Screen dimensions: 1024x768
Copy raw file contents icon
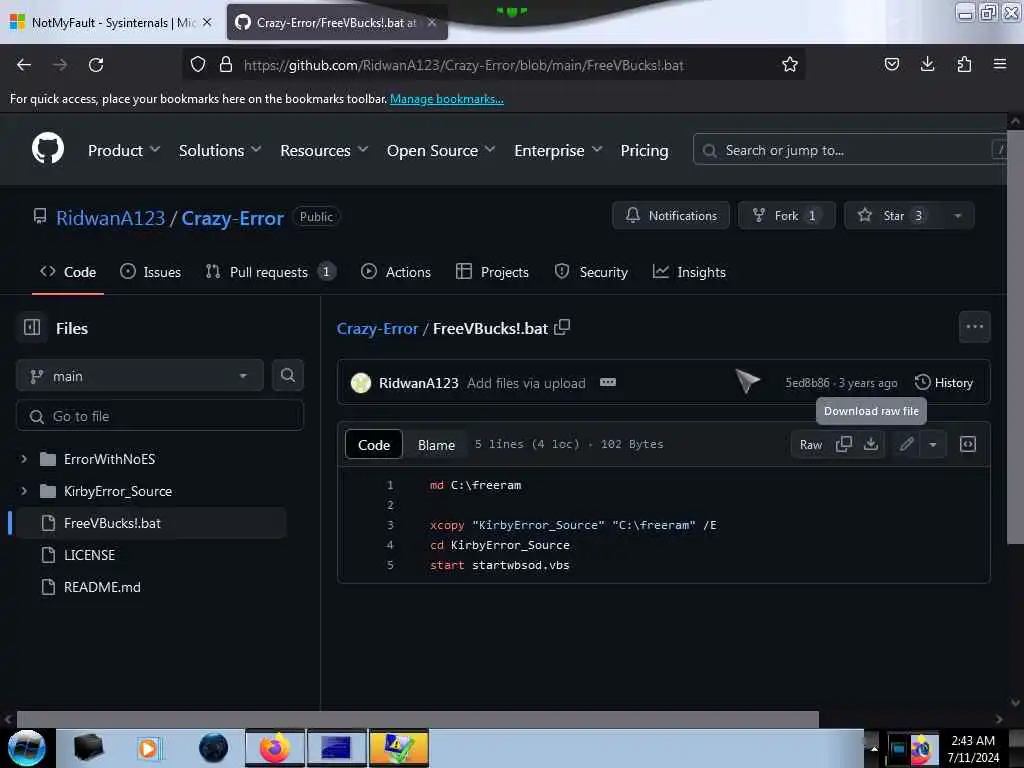click(843, 445)
